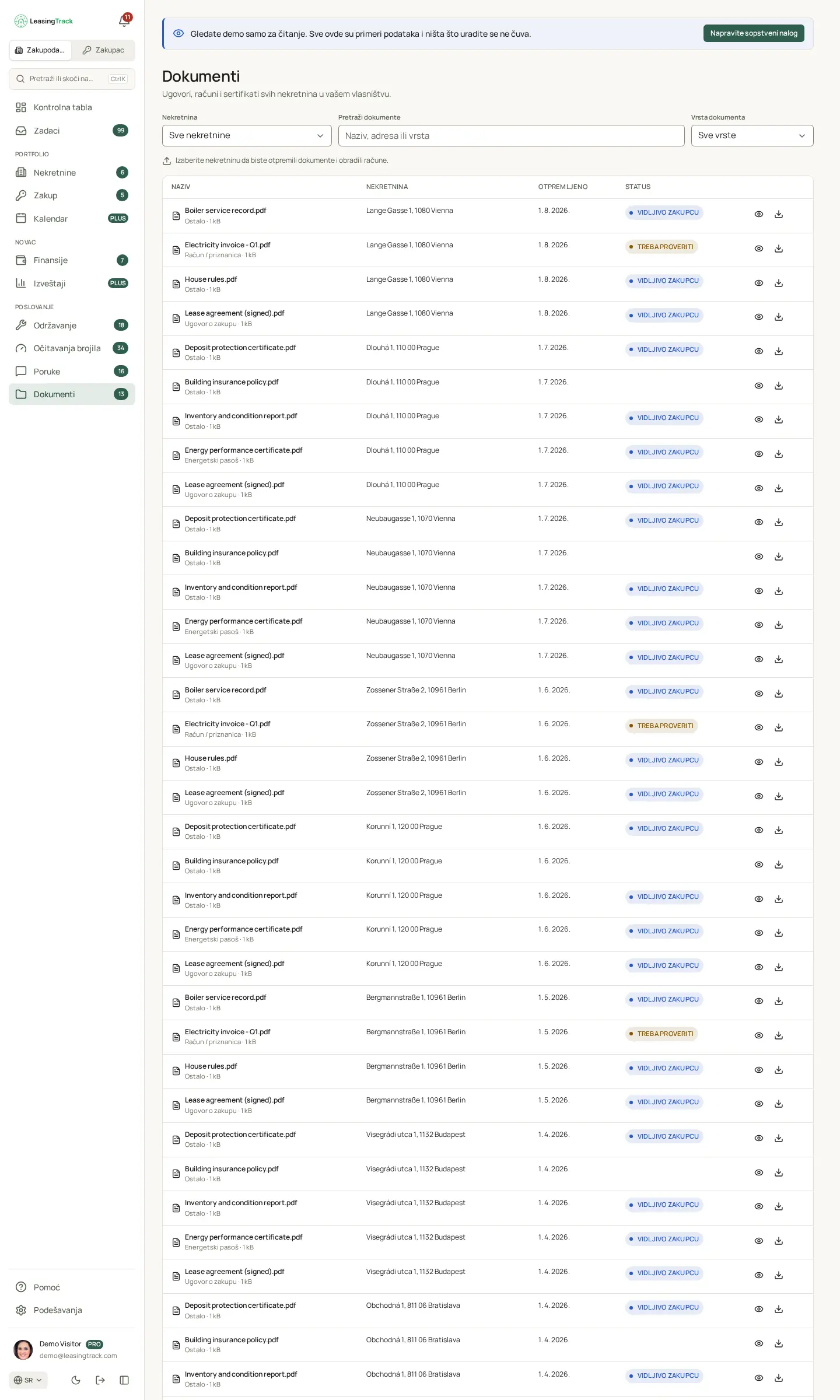Open Nekretnine in sidebar

[72, 172]
